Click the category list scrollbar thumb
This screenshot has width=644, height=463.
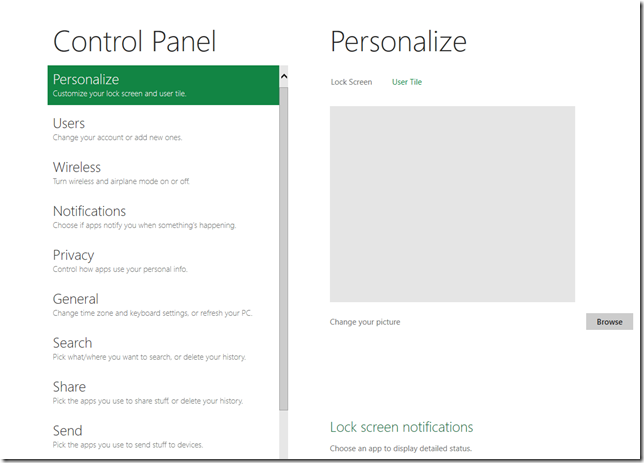tap(284, 249)
